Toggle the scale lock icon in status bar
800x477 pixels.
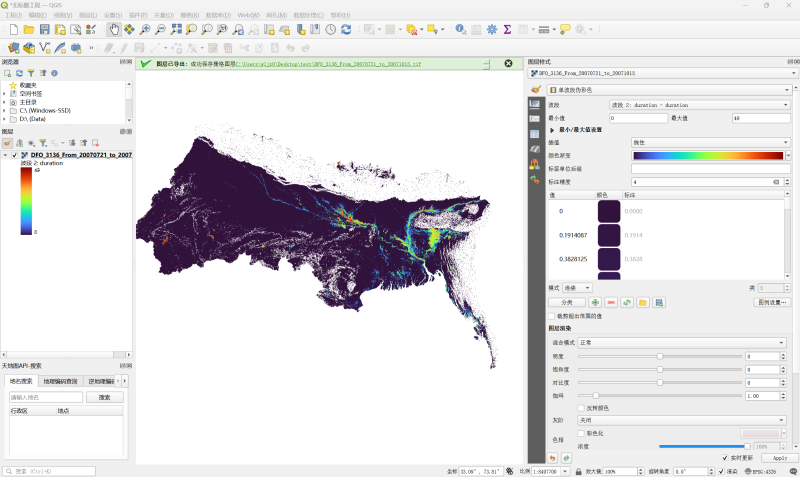(579, 471)
